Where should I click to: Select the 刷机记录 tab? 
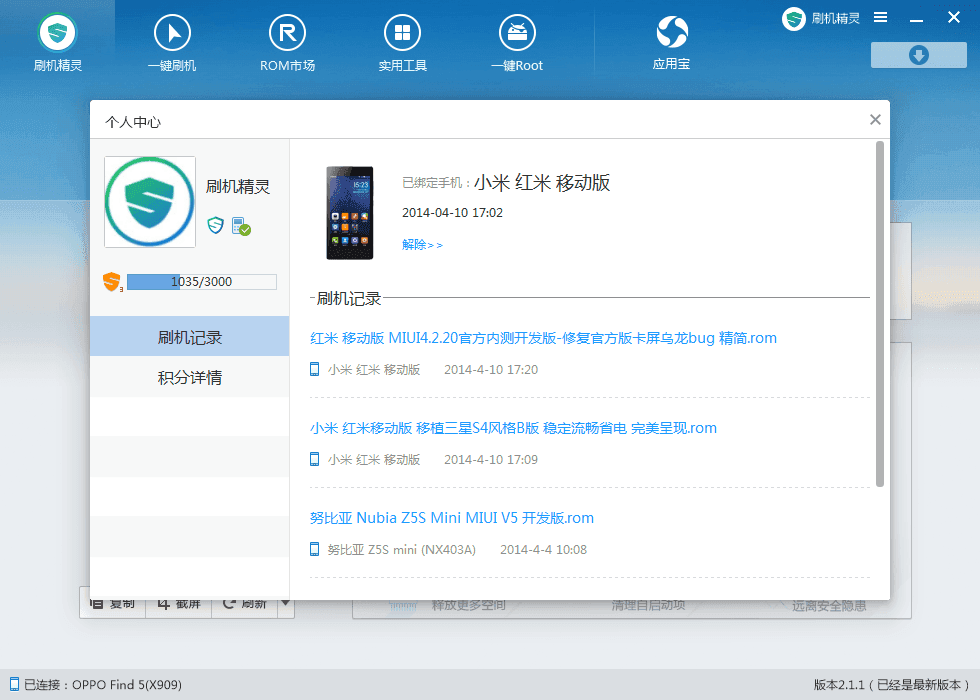point(189,336)
